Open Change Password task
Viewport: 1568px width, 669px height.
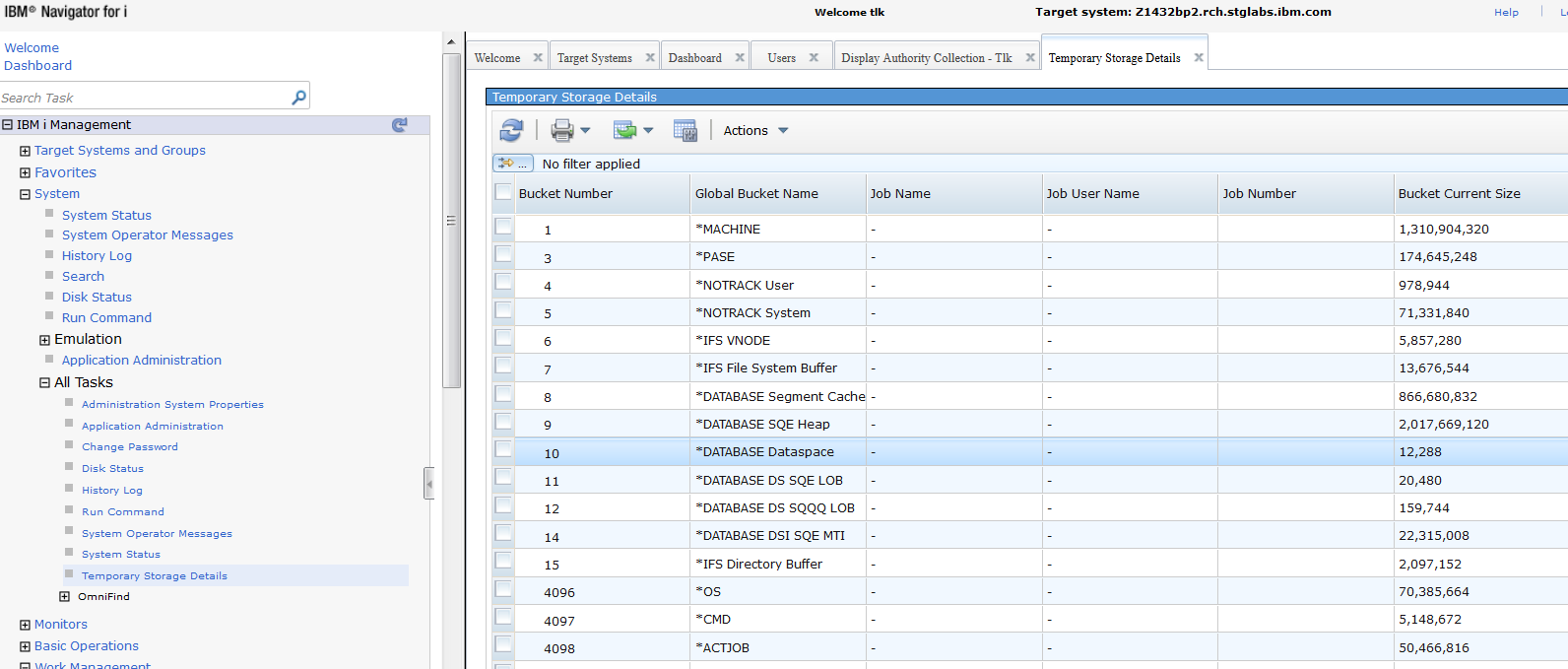coord(130,446)
